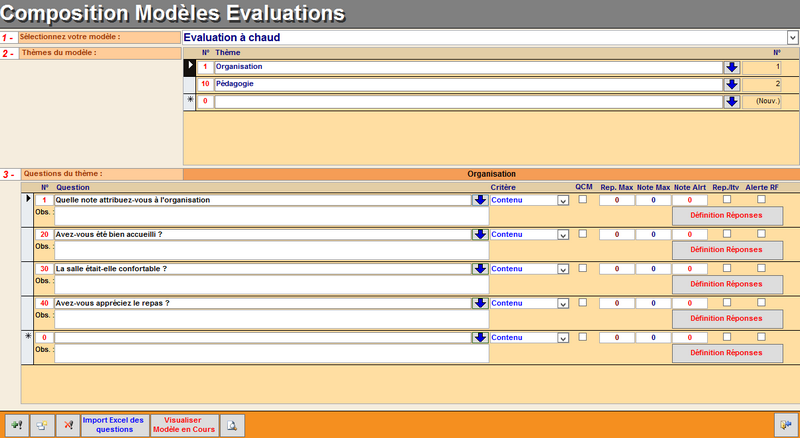This screenshot has width=800, height=438.
Task: Click the Note Max field of question 20
Action: (652, 234)
